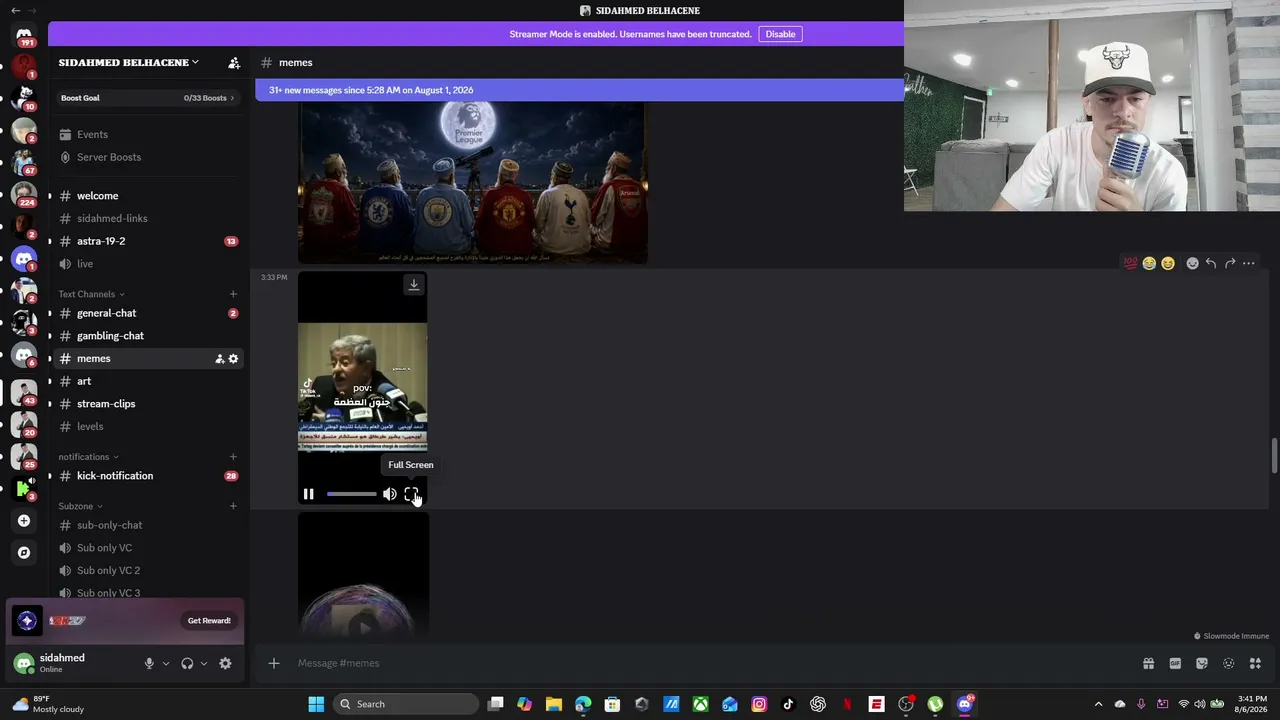Viewport: 1280px width, 720px height.
Task: Open the Premier League meme image
Action: tap(473, 183)
